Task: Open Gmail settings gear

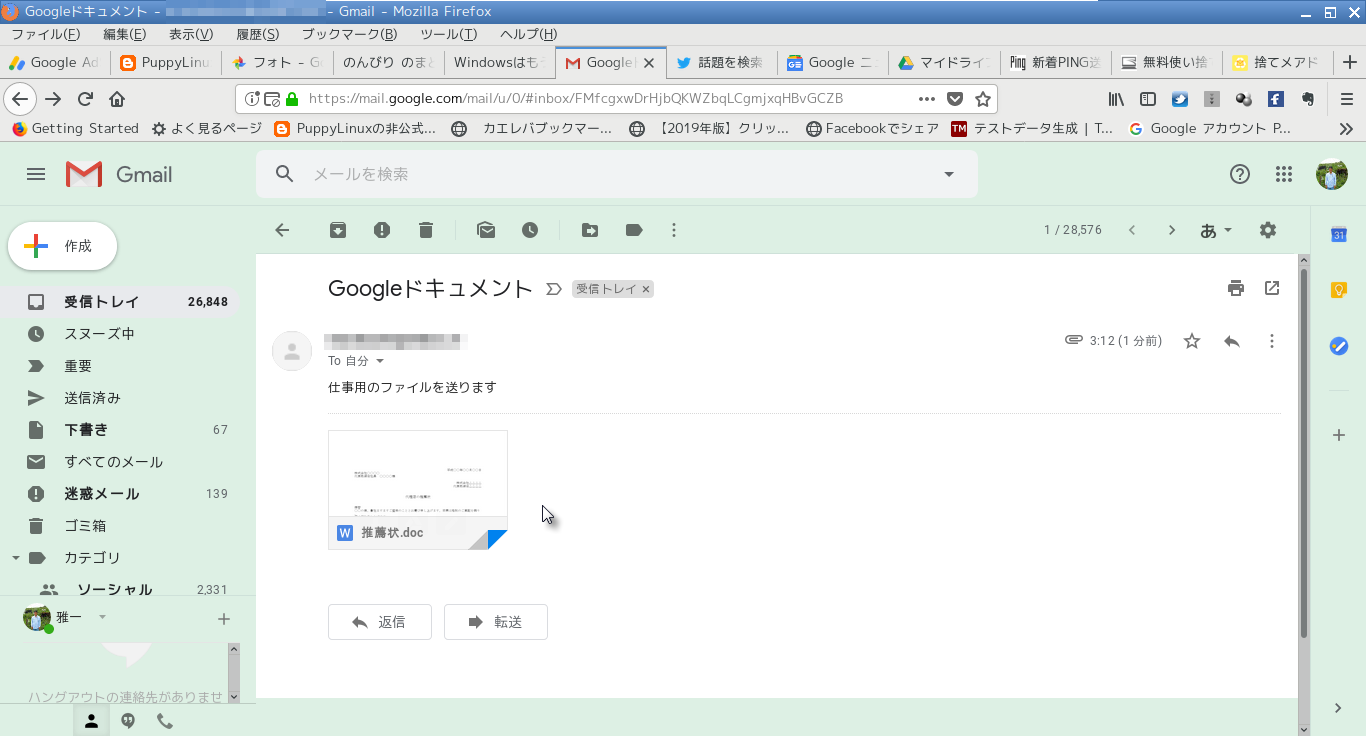Action: coord(1268,230)
